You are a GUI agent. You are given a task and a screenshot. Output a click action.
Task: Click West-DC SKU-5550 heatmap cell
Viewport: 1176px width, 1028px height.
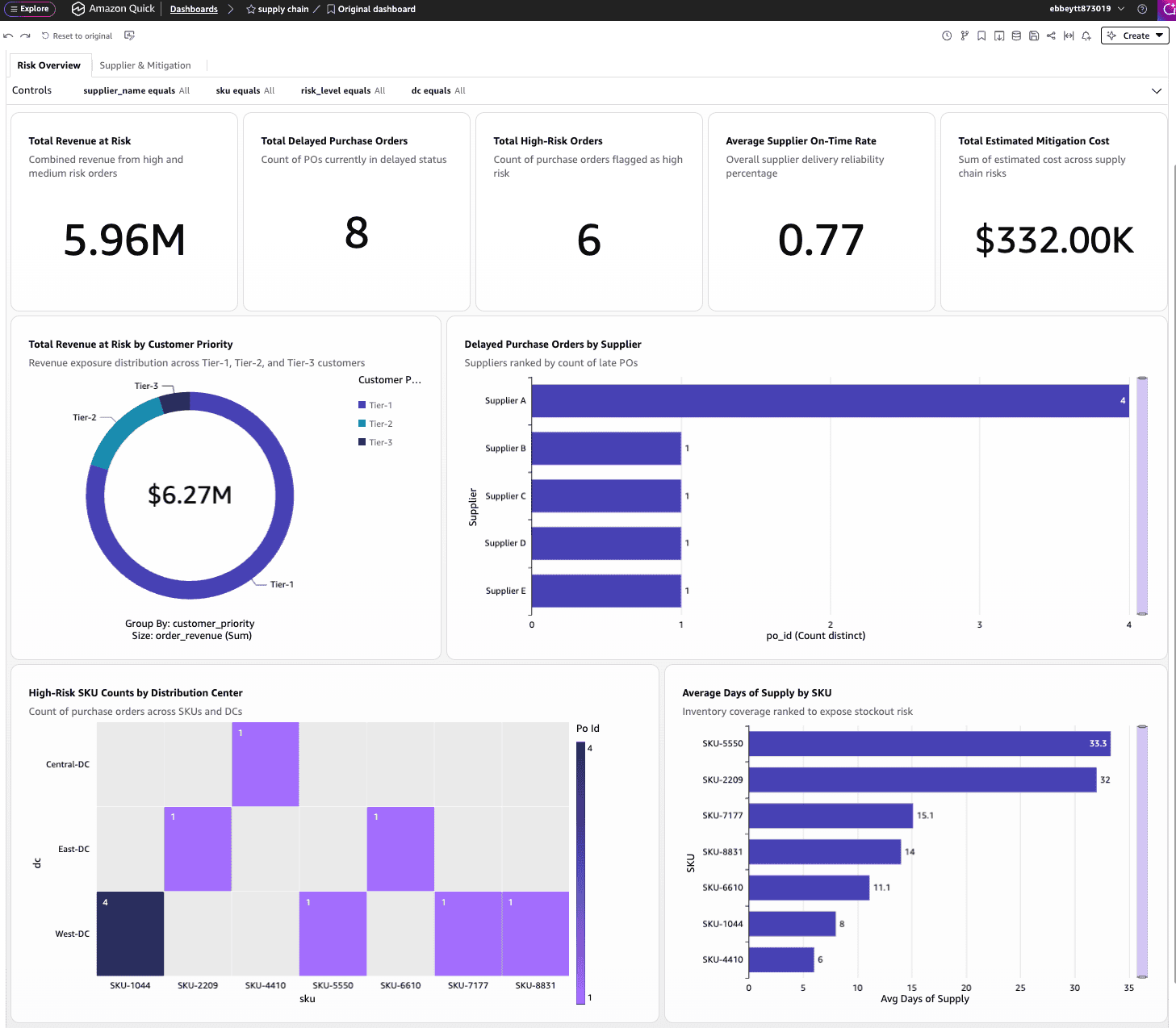(x=333, y=934)
